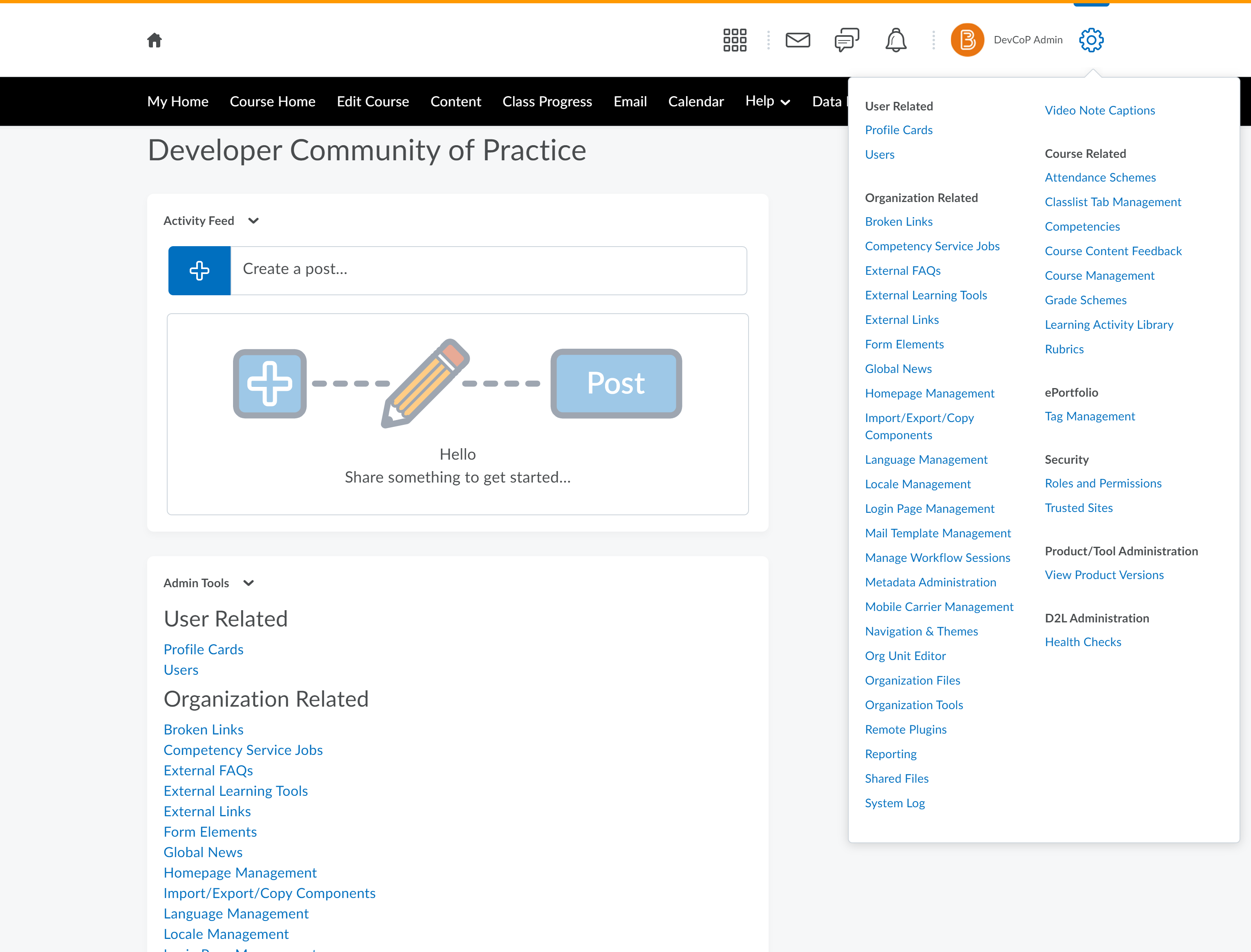Screen dimensions: 1251x952
Task: Open the grid/waffle app launcher icon
Action: [x=735, y=40]
